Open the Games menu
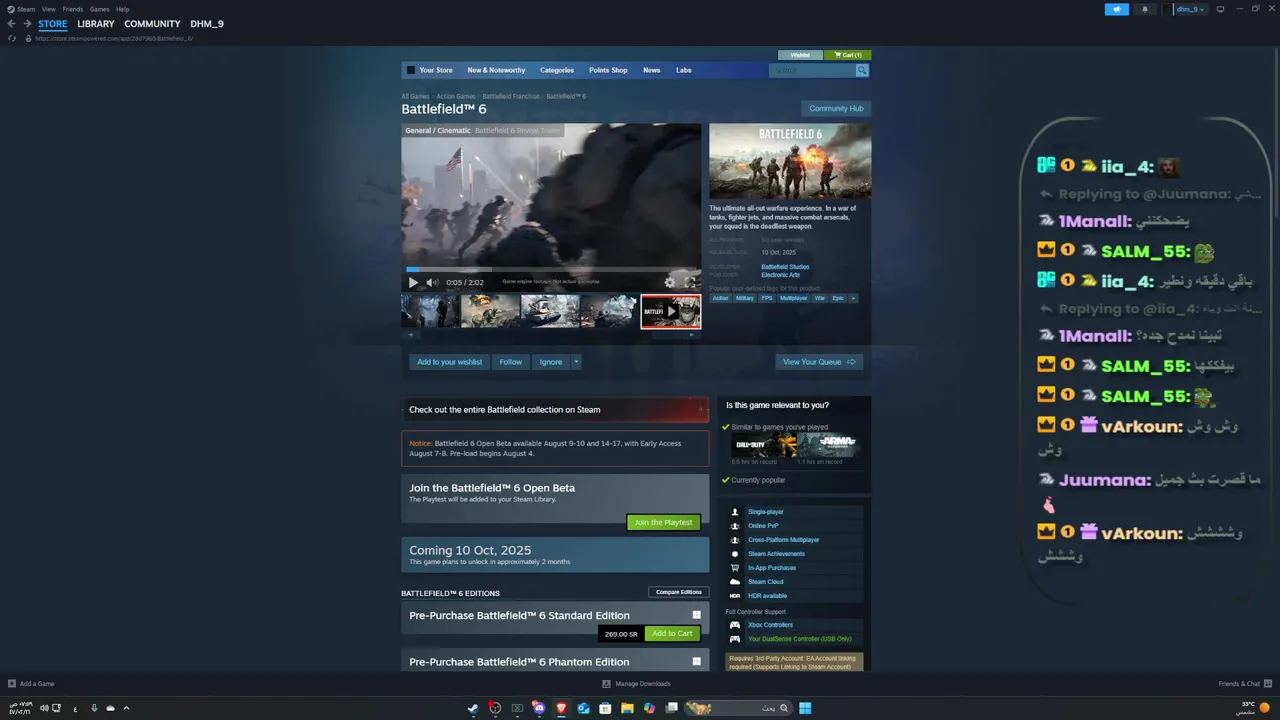The height and width of the screenshot is (720, 1280). [100, 9]
